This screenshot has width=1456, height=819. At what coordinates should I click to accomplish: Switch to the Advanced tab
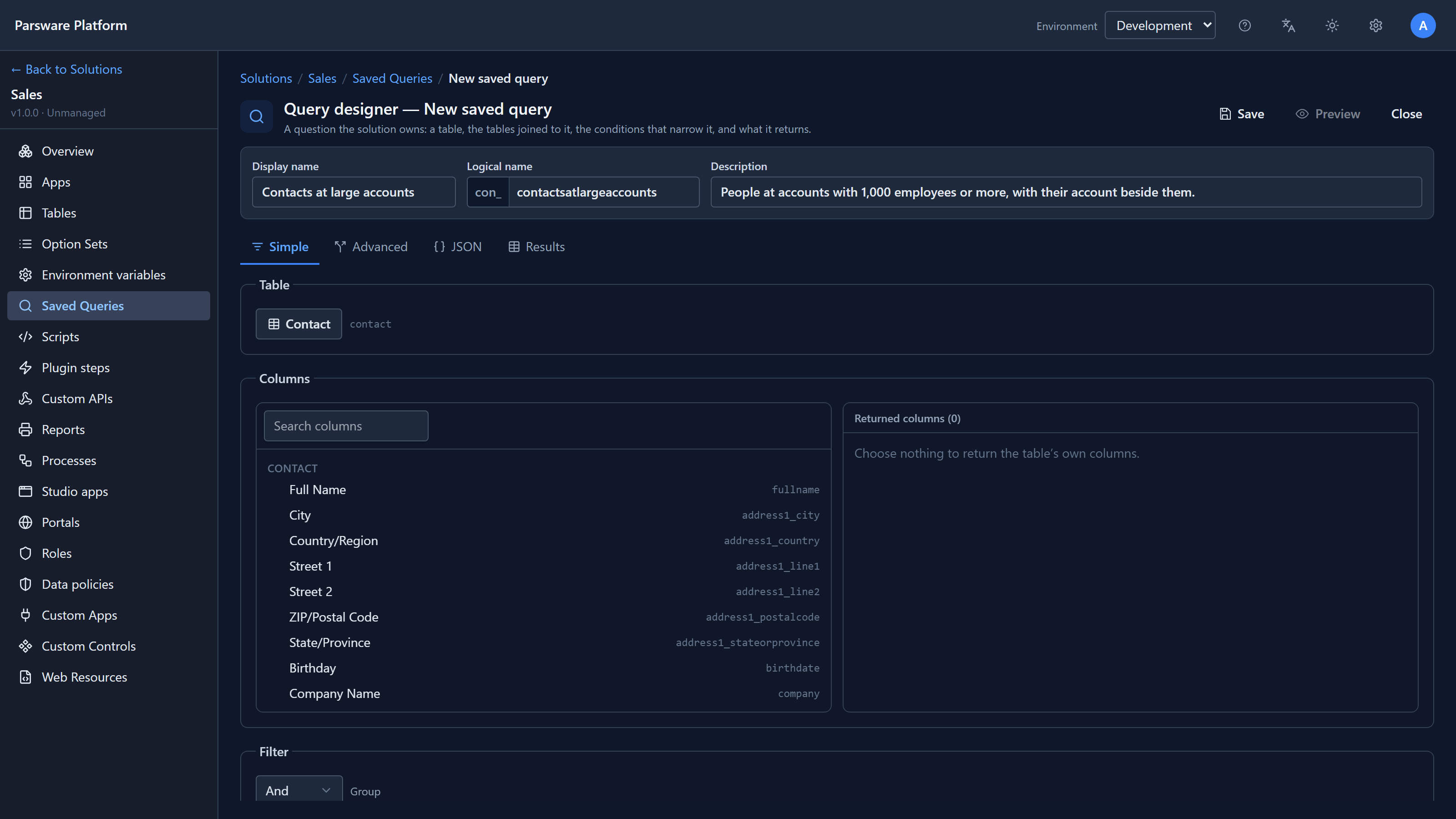coord(371,247)
